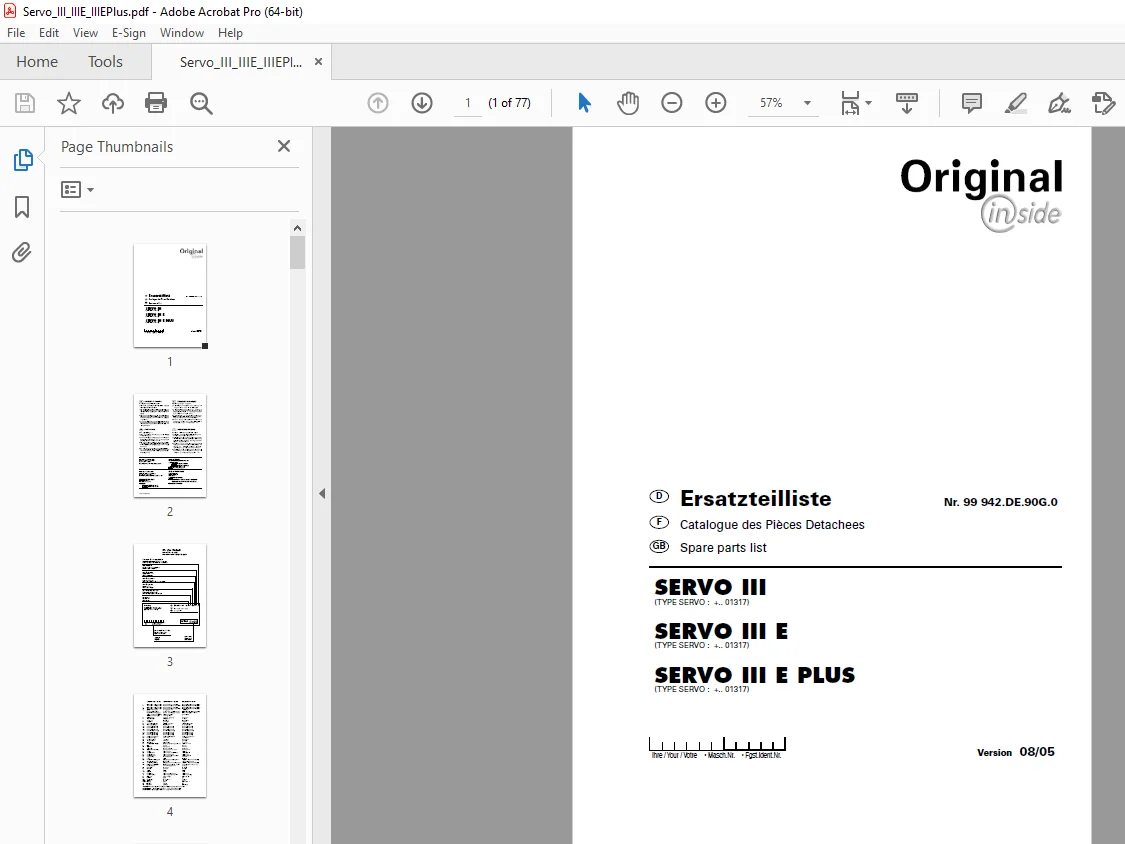Open the zoom level dropdown arrow
This screenshot has width=1125, height=844.
[x=807, y=103]
